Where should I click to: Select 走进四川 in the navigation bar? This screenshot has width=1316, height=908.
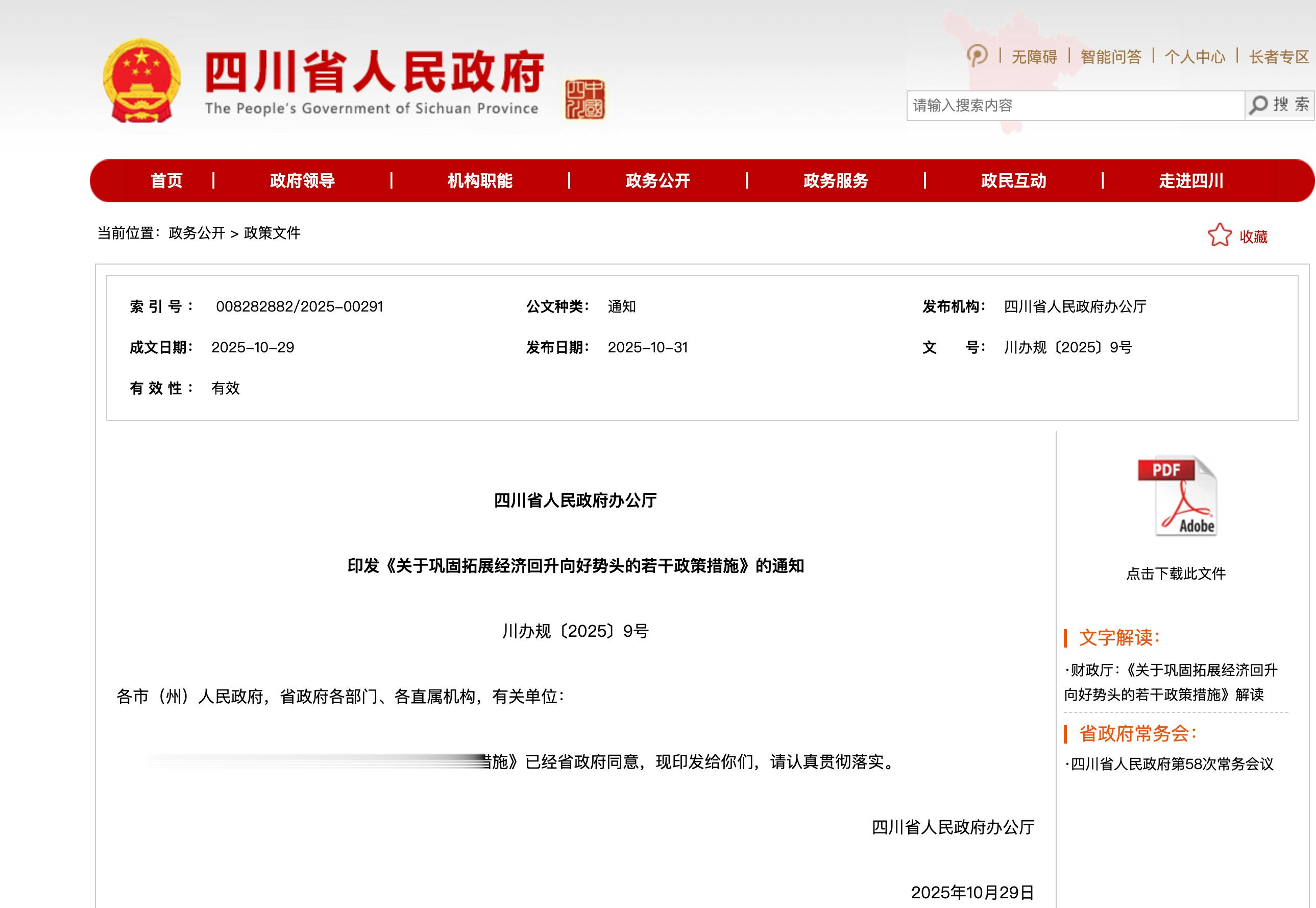[x=1191, y=181]
